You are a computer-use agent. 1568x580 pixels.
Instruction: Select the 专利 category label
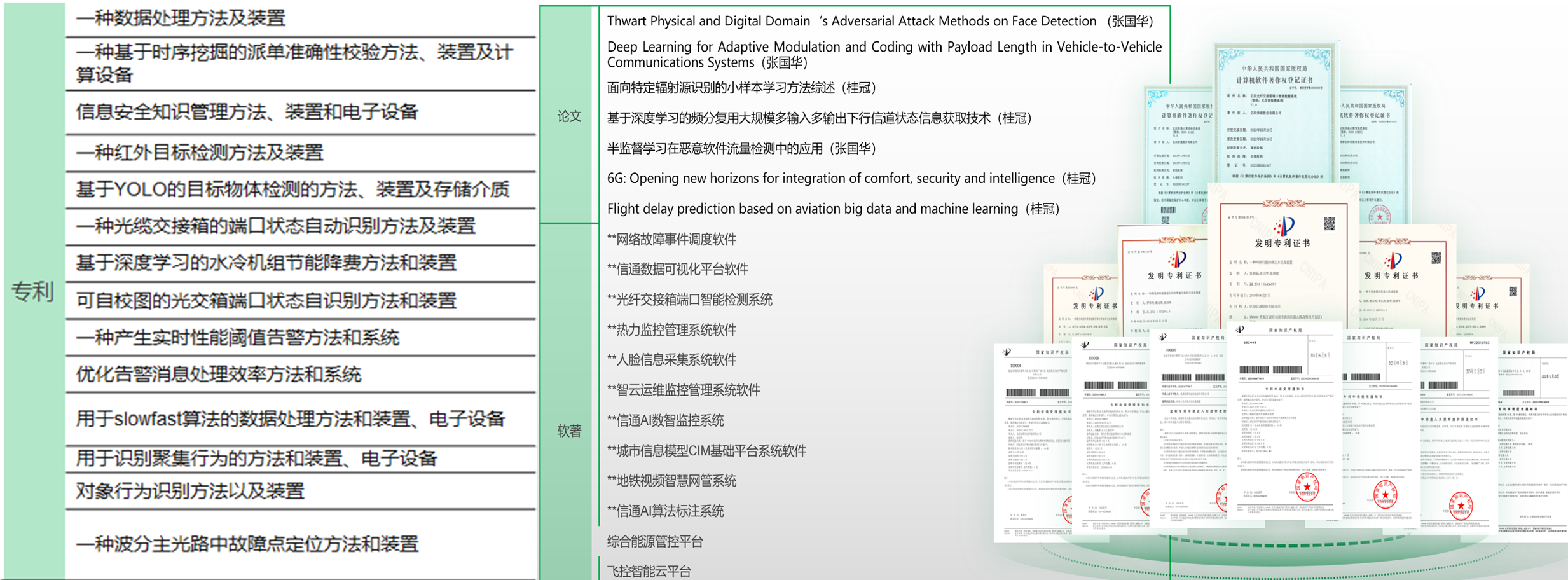[33, 292]
